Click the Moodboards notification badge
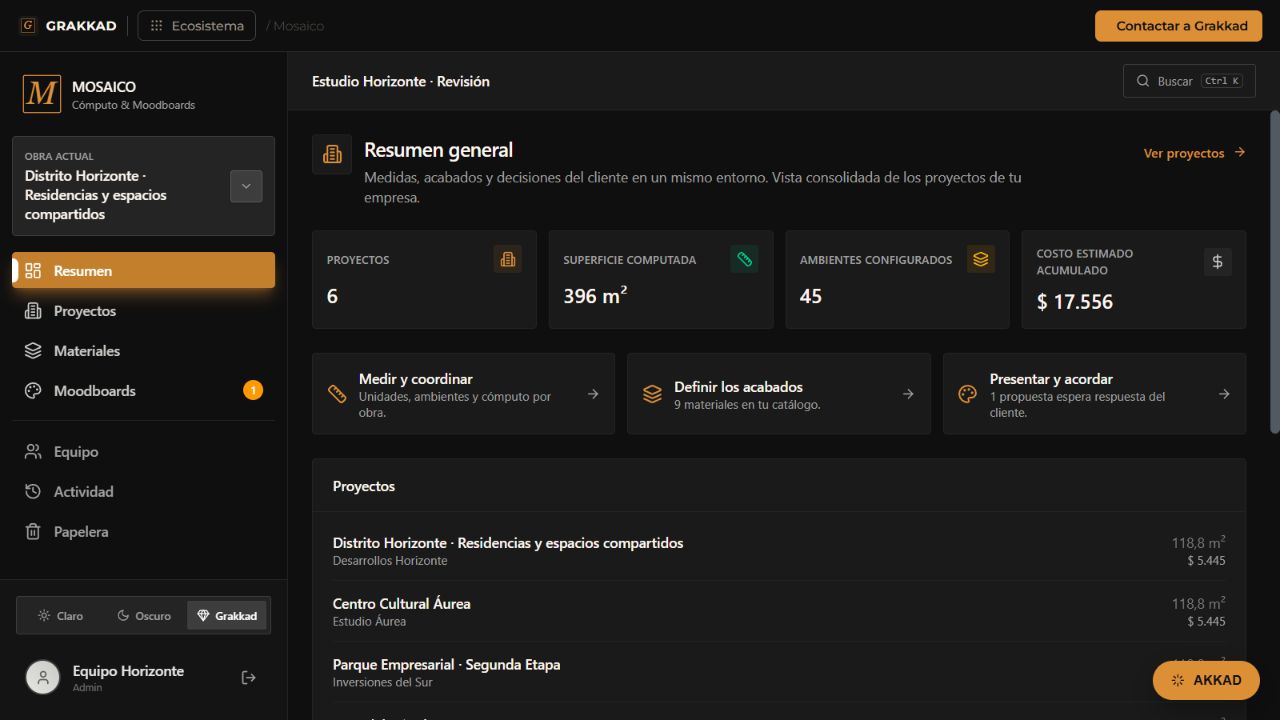The image size is (1280, 720). 253,390
